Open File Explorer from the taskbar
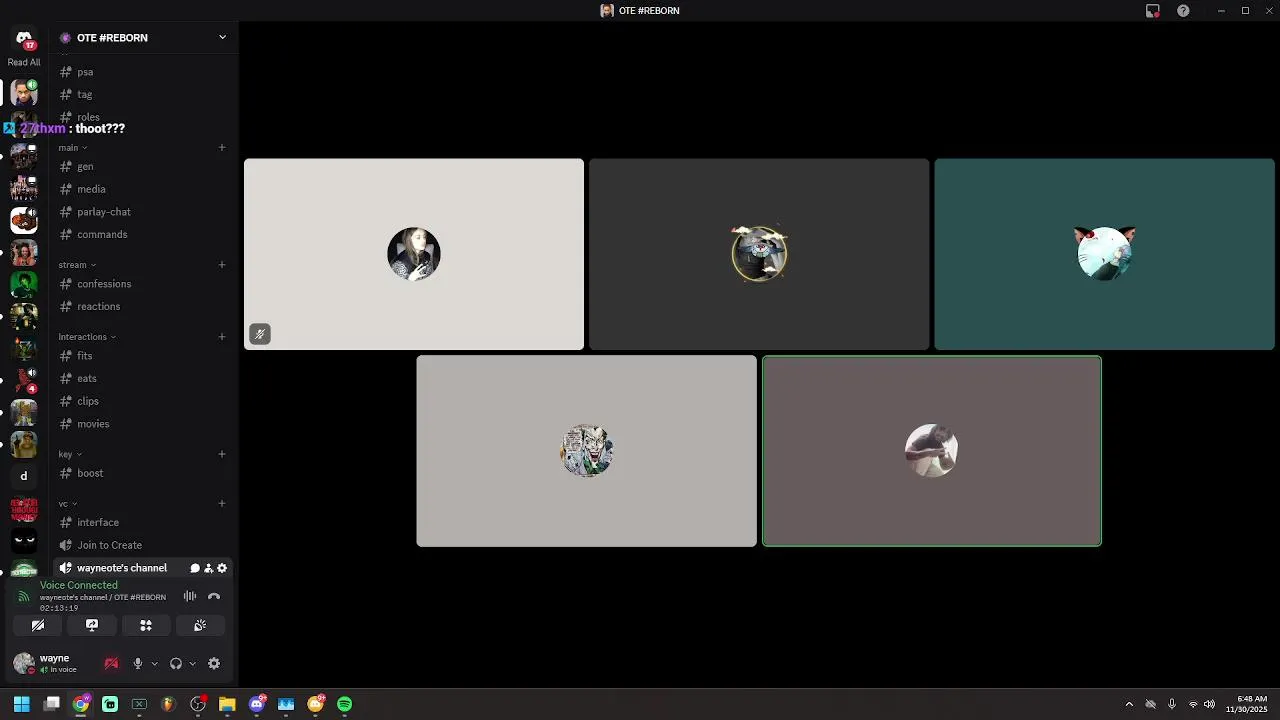Viewport: 1280px width, 720px height. pyautogui.click(x=227, y=704)
